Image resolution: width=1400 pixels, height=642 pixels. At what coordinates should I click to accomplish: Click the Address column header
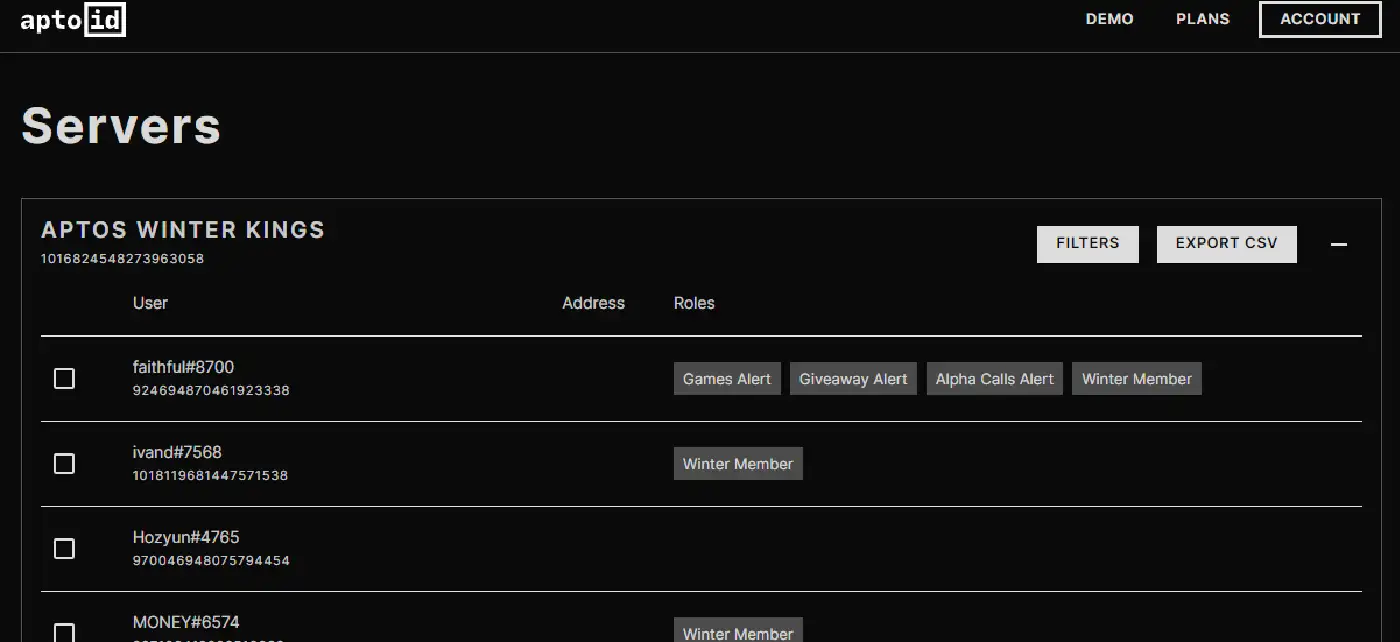click(x=593, y=303)
